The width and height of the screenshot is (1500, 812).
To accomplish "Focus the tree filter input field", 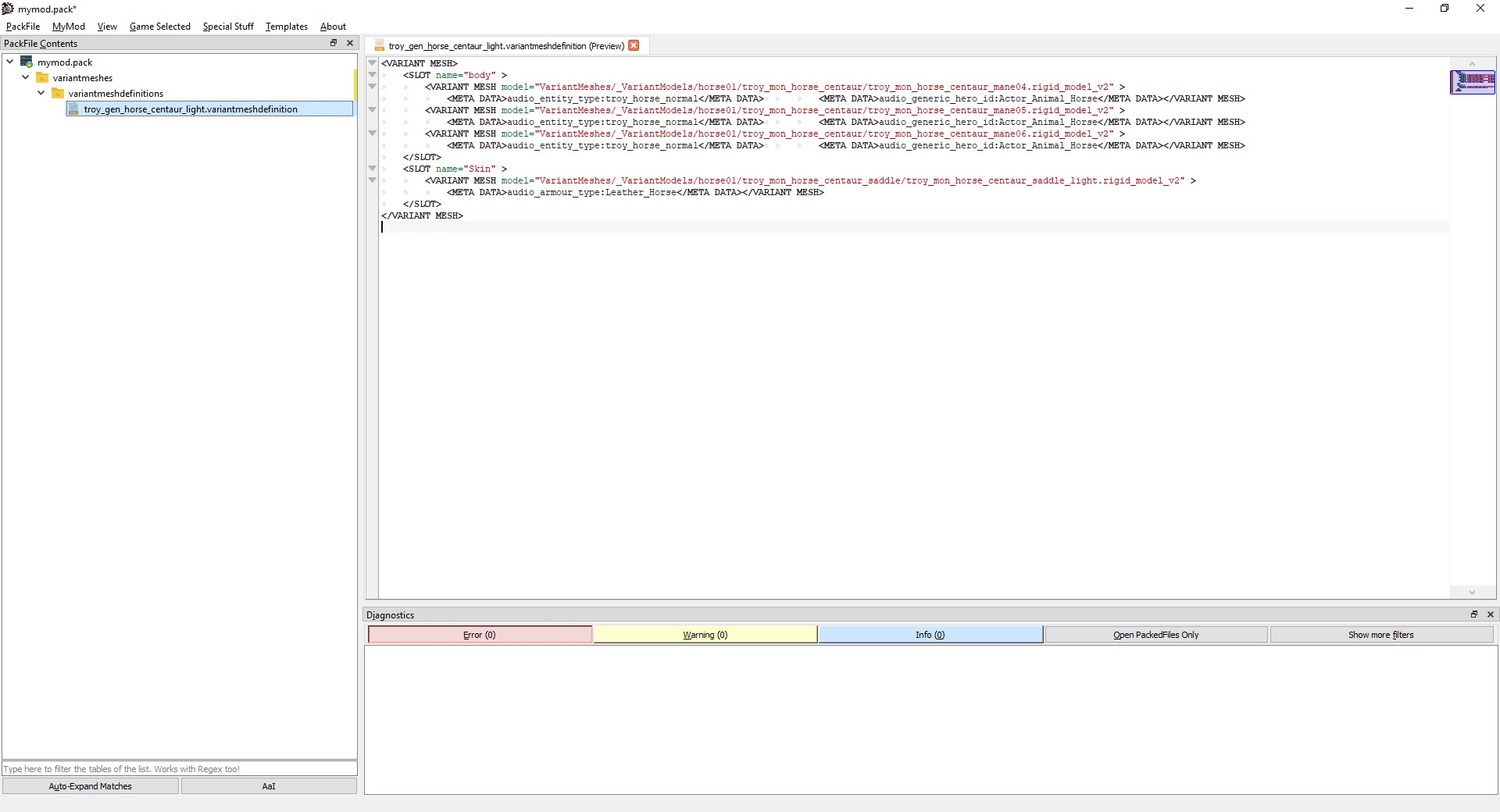I will coord(180,769).
